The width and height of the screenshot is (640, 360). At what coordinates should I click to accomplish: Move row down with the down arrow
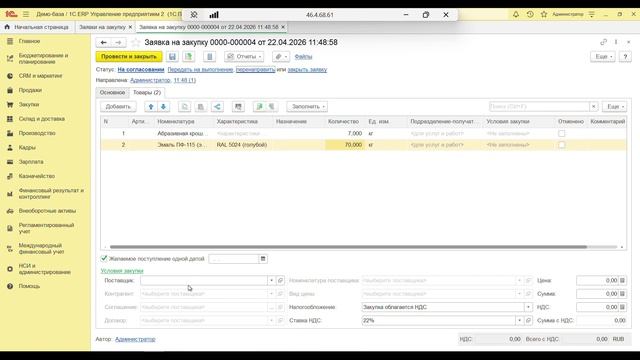point(163,107)
